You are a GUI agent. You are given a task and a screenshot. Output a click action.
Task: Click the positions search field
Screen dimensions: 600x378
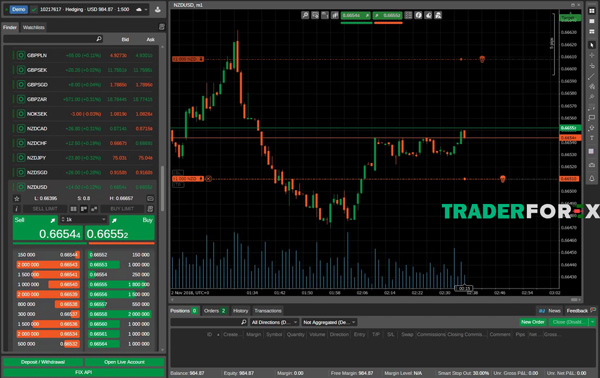click(x=209, y=322)
